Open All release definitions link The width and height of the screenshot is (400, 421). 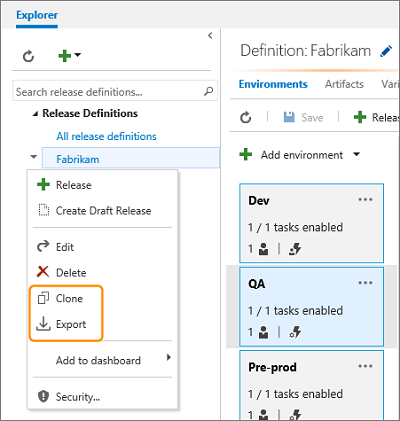point(106,136)
